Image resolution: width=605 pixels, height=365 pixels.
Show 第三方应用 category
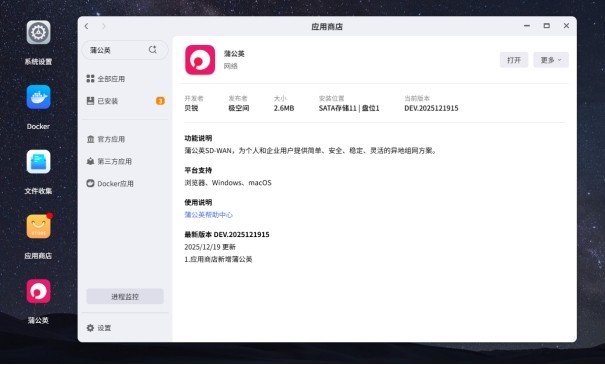125,162
